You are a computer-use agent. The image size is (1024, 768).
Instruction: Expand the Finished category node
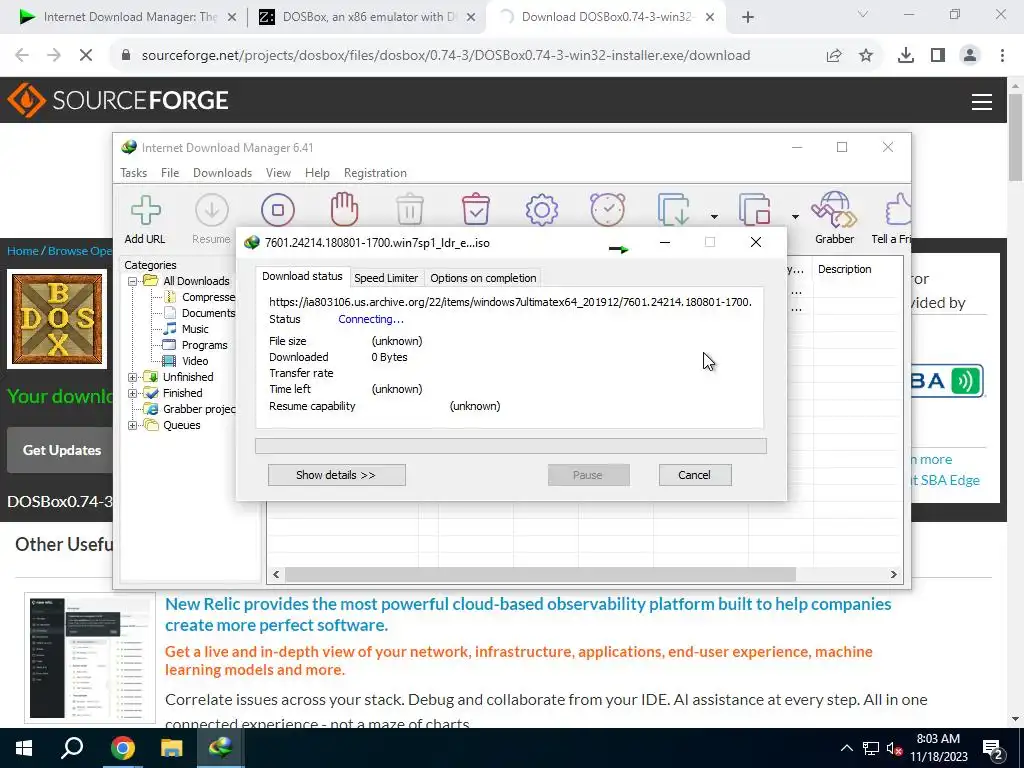click(x=133, y=393)
